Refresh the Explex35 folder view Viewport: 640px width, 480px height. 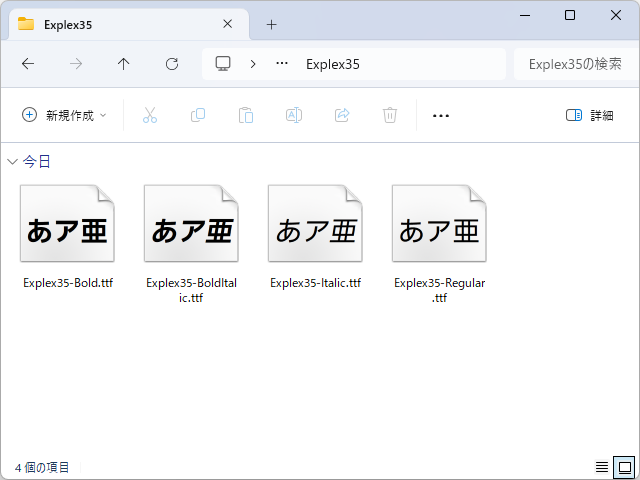[x=172, y=64]
